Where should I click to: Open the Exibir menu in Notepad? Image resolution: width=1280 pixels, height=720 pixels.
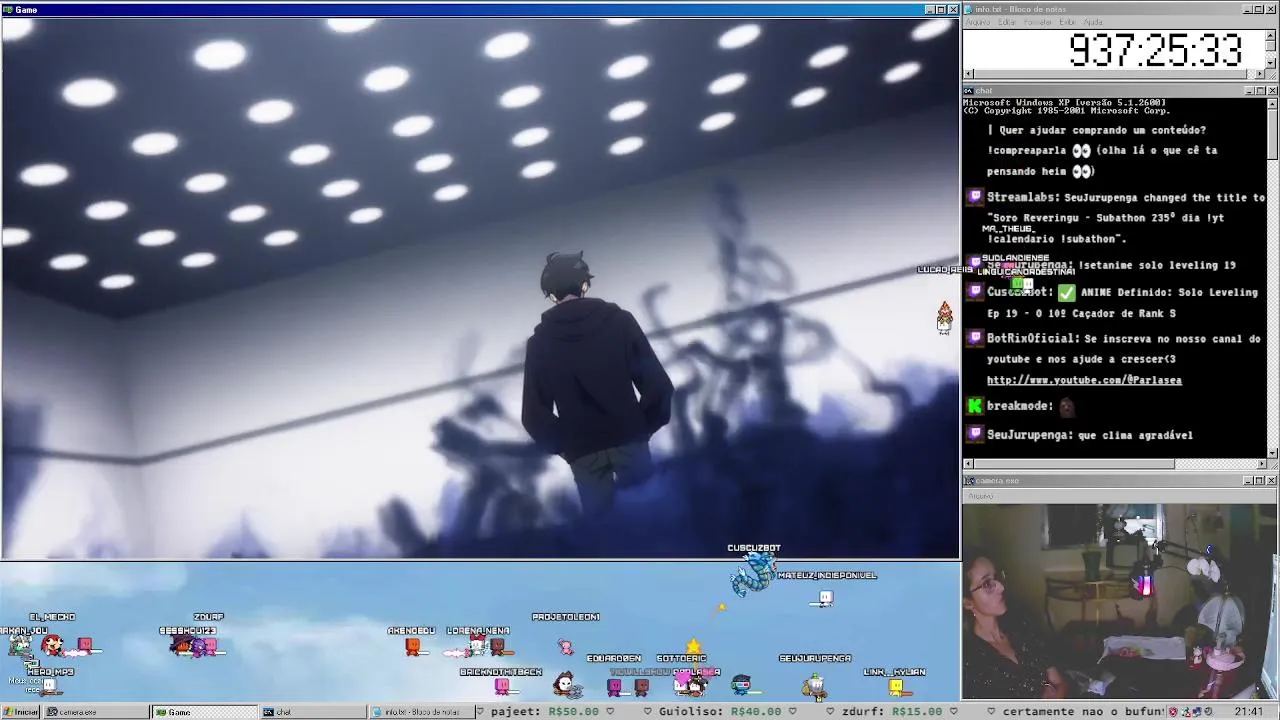[x=1067, y=22]
